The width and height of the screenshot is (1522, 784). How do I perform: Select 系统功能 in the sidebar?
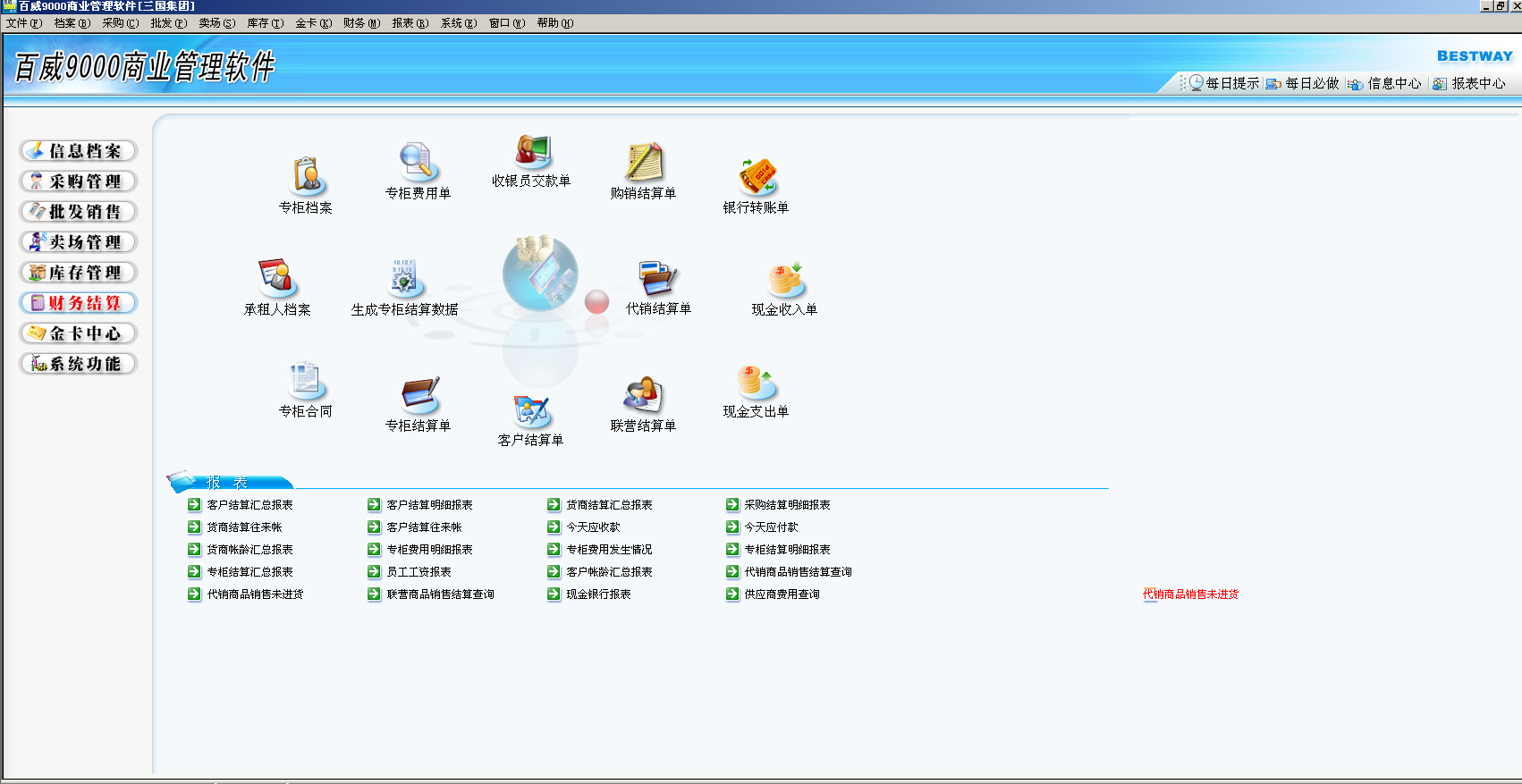[x=79, y=364]
